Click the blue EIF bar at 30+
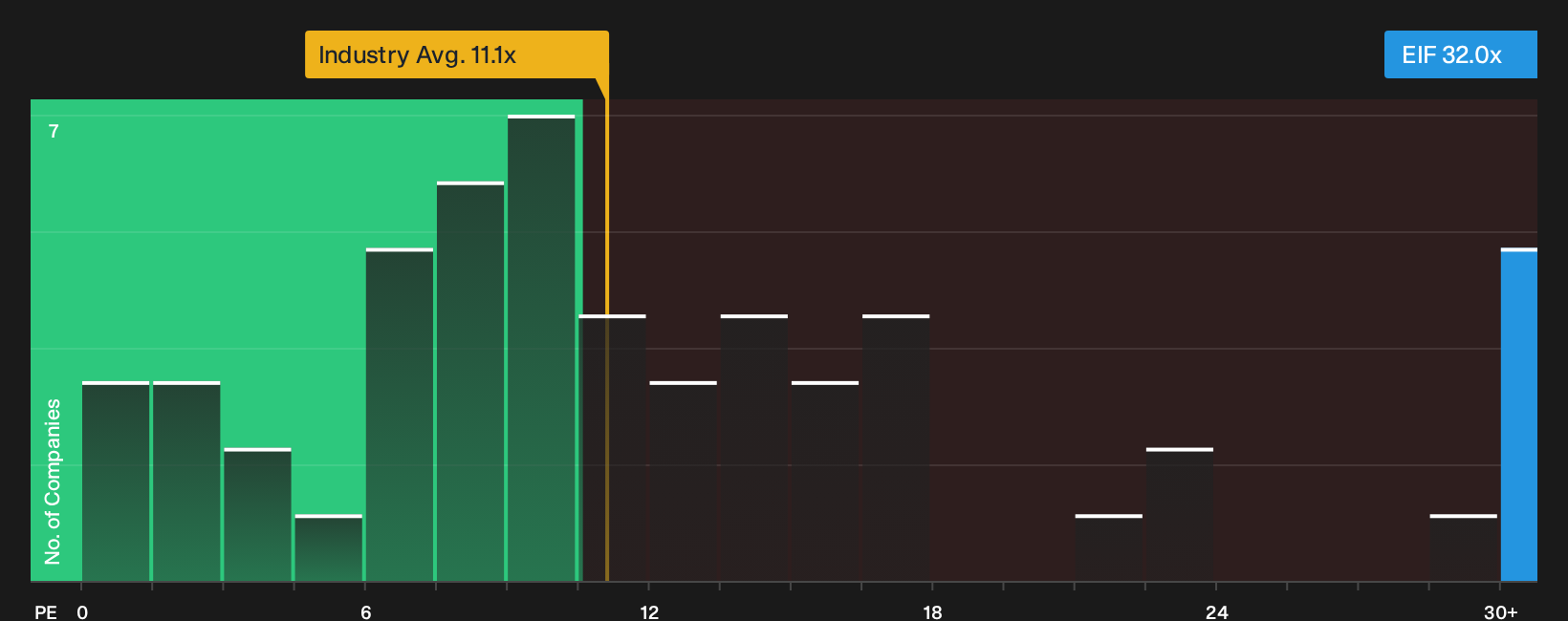This screenshot has height=621, width=1568. point(1519,415)
